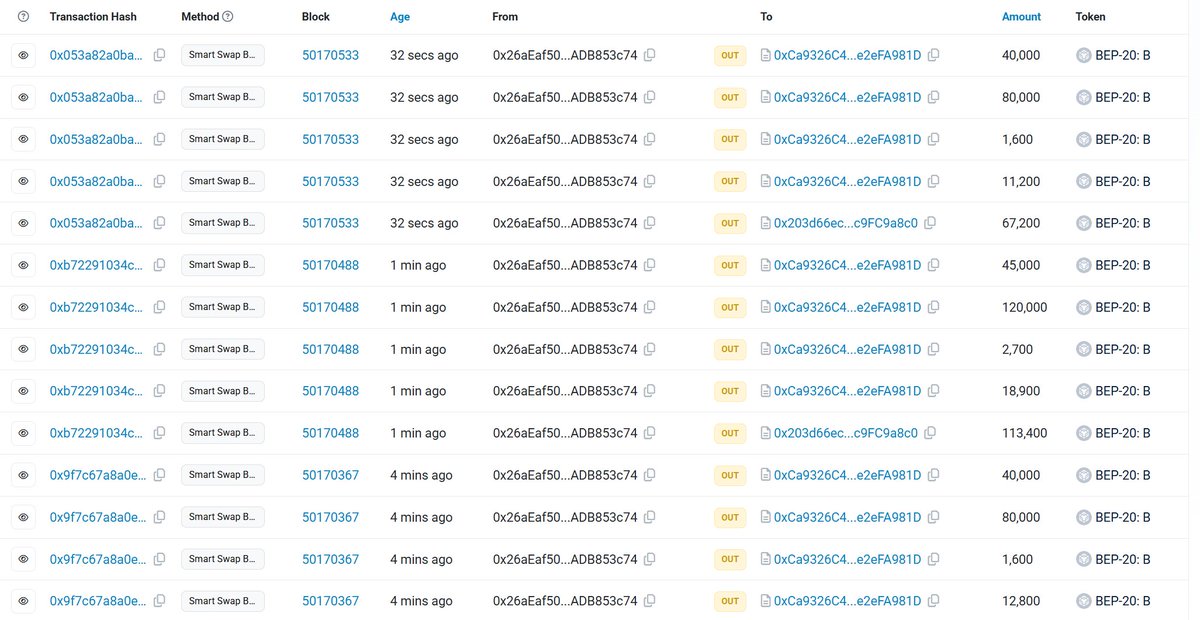Click contract document icon in the 18,900 row
The image size is (1200, 620).
click(x=766, y=392)
